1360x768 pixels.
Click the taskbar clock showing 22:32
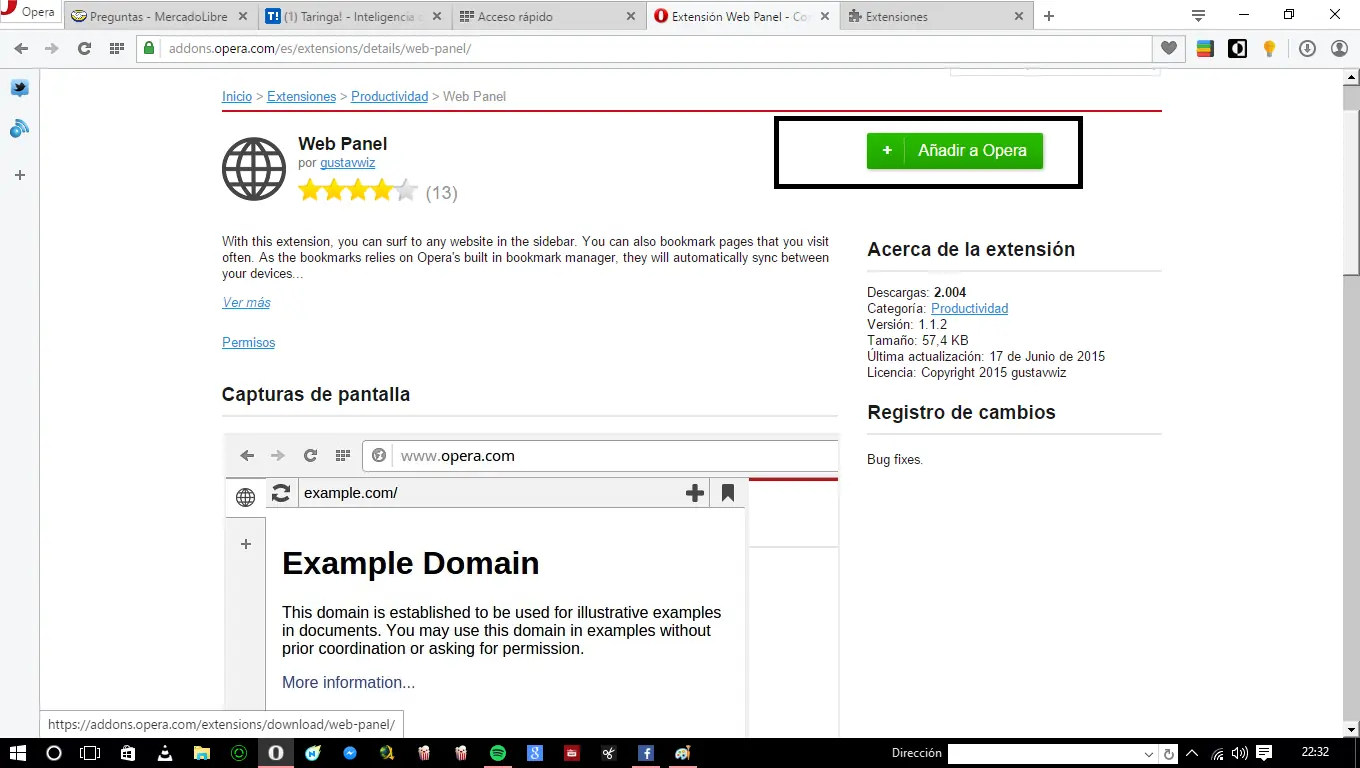pyautogui.click(x=1316, y=753)
